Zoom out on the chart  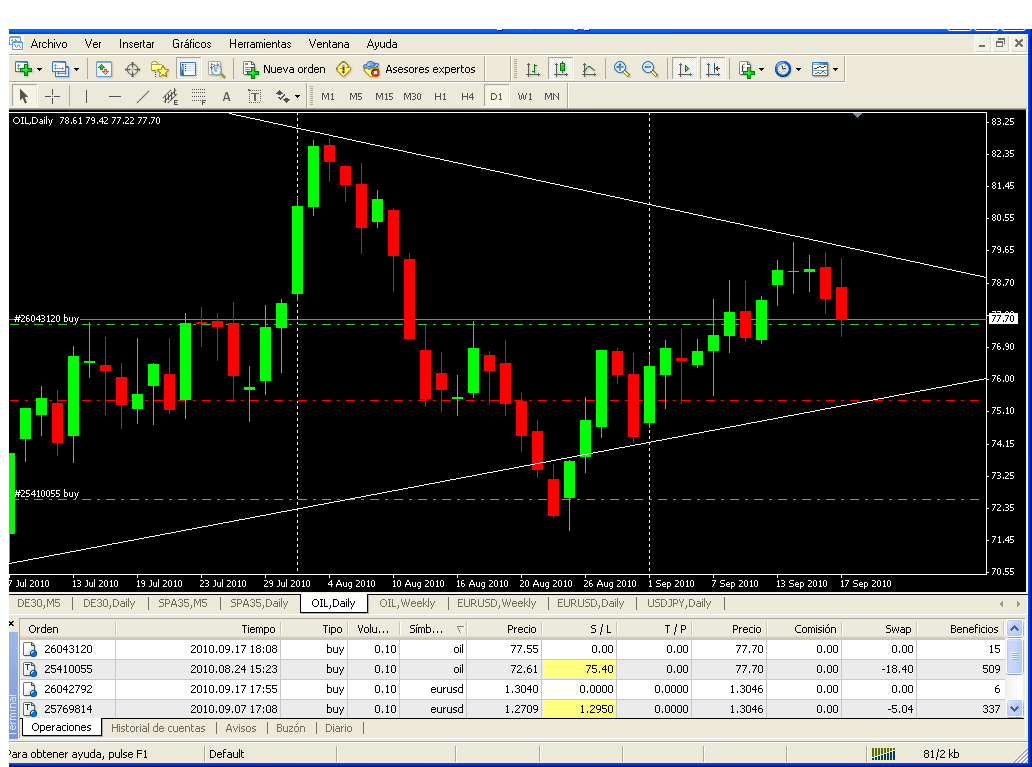650,68
